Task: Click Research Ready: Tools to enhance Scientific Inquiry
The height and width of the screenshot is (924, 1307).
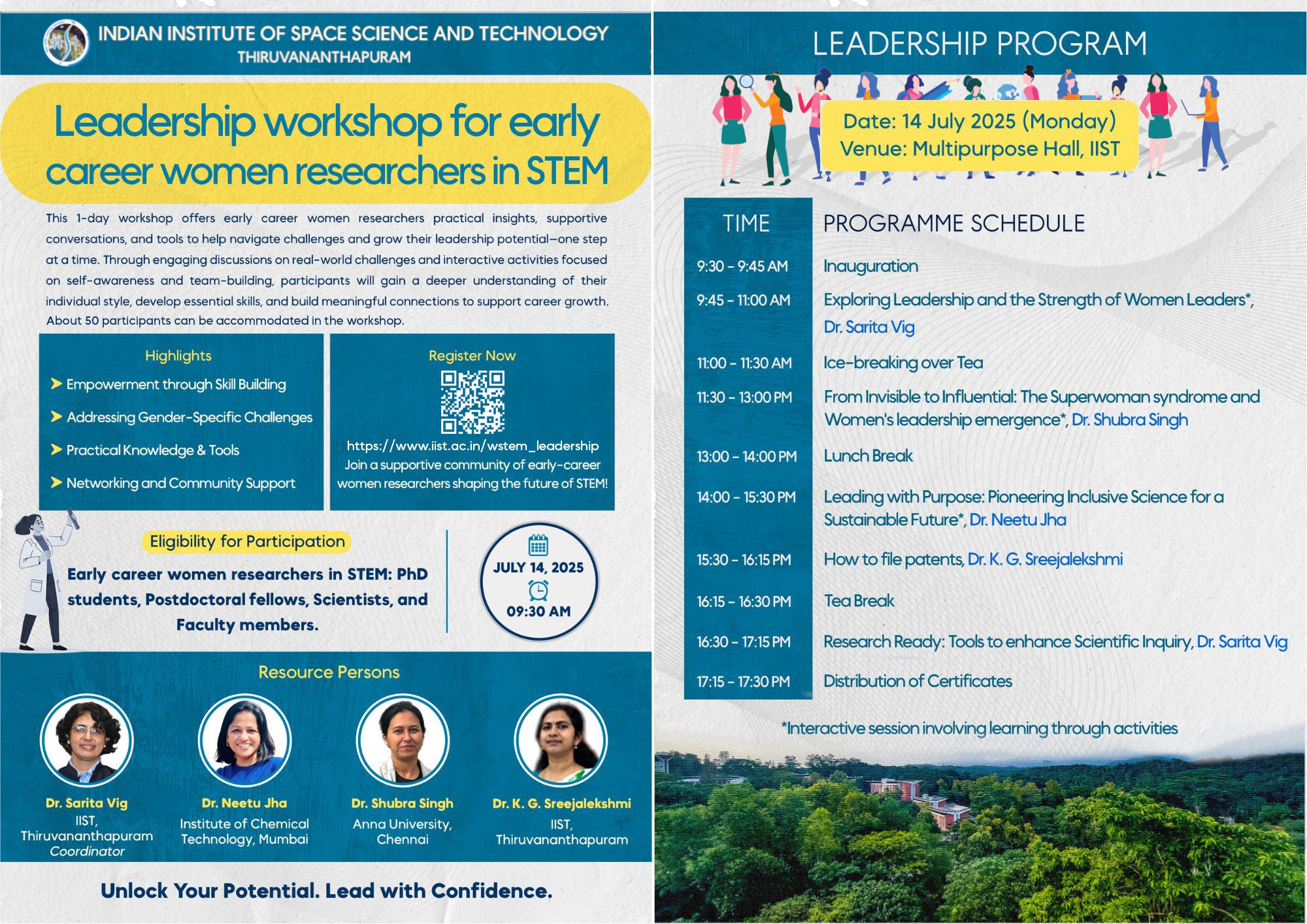Action: (1008, 642)
